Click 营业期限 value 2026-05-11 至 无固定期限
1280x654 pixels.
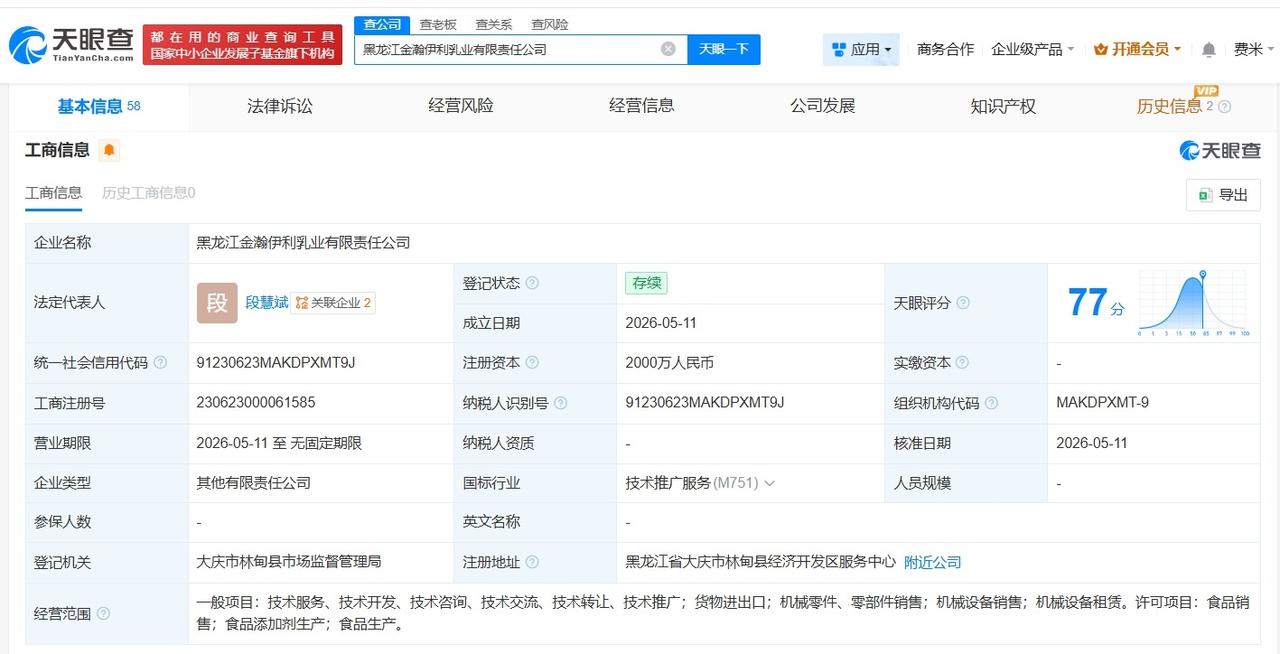(x=279, y=443)
